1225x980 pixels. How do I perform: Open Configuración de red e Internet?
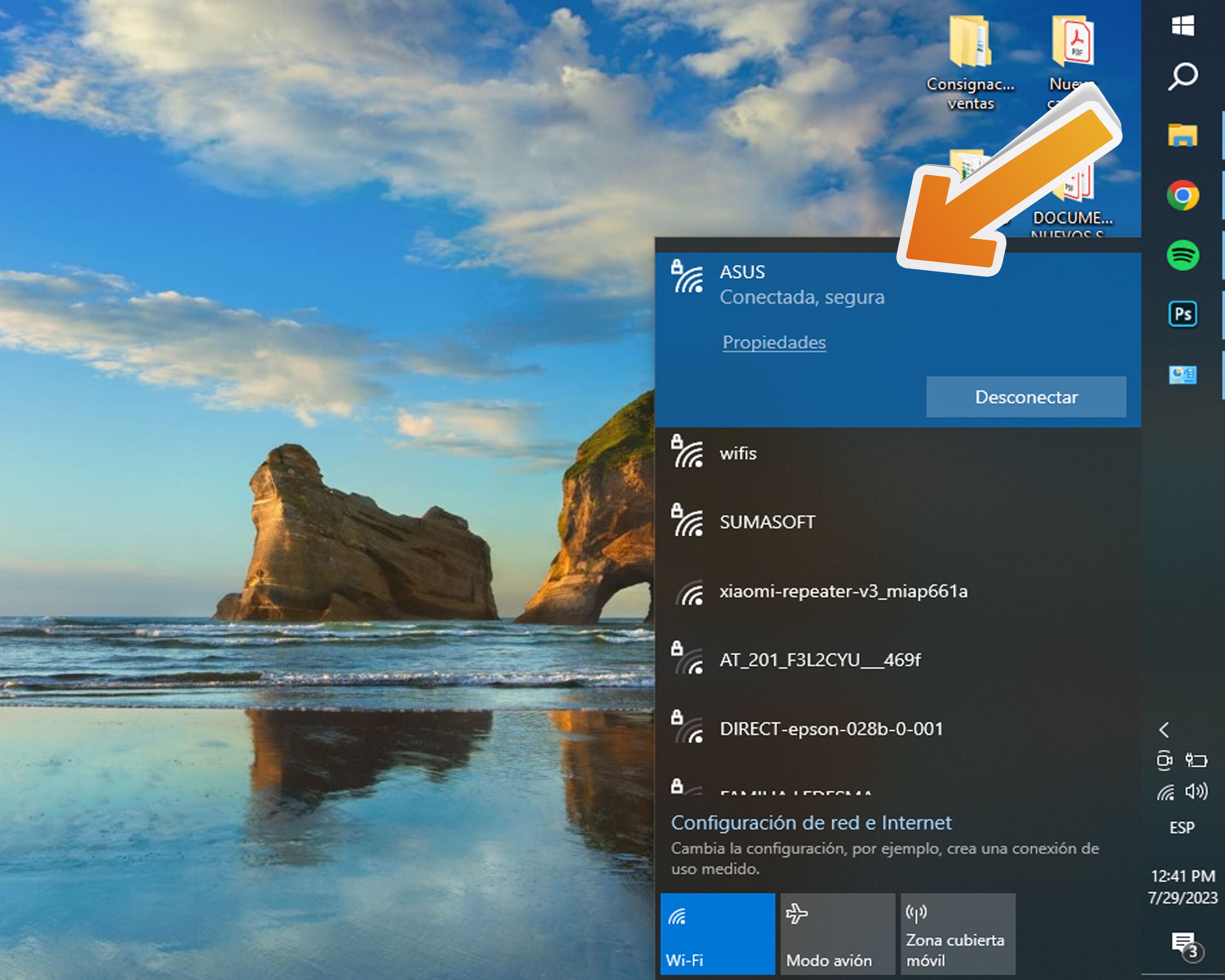point(811,823)
